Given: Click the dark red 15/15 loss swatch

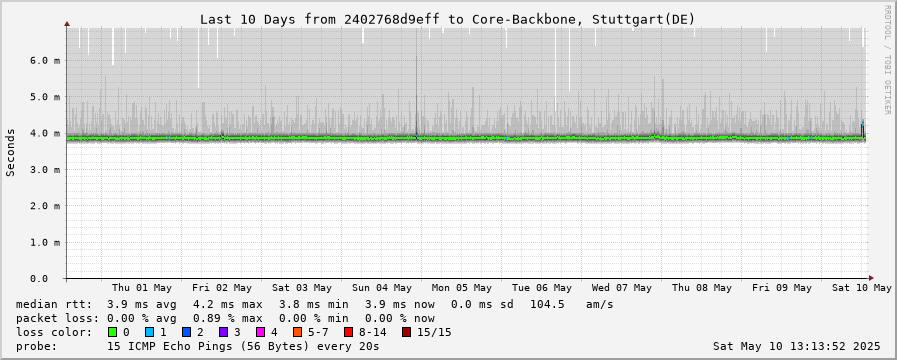Looking at the screenshot, I should coord(406,332).
